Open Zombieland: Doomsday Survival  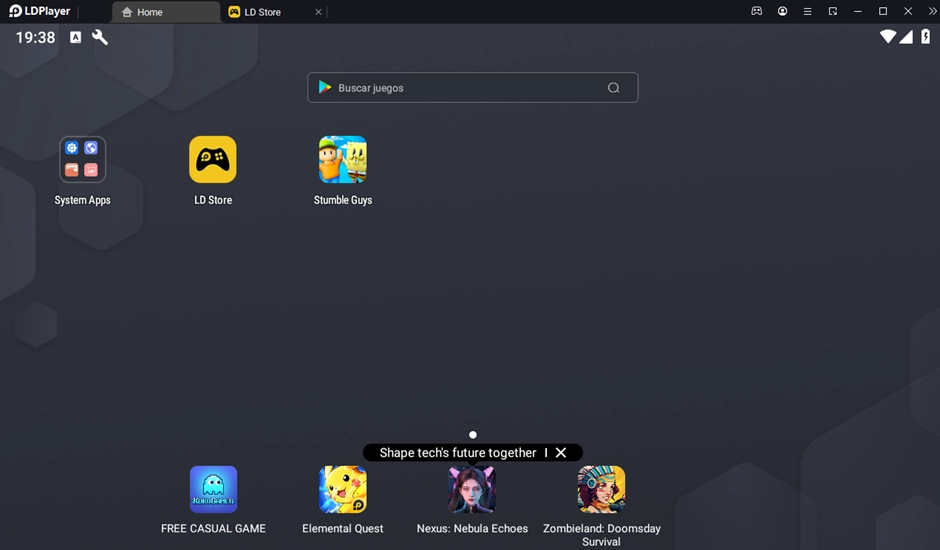click(601, 489)
